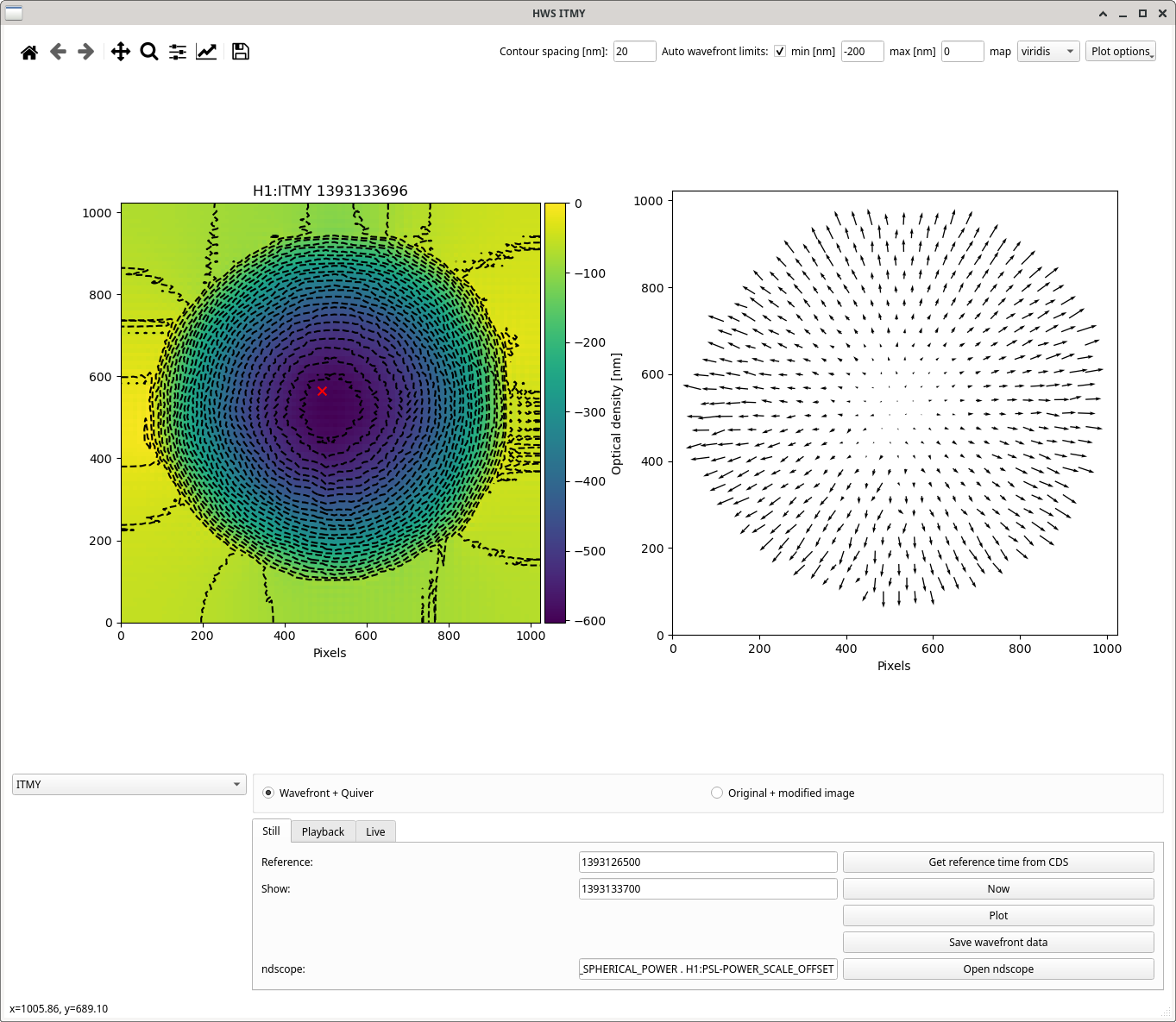Click Get reference time from CDS

tap(997, 862)
